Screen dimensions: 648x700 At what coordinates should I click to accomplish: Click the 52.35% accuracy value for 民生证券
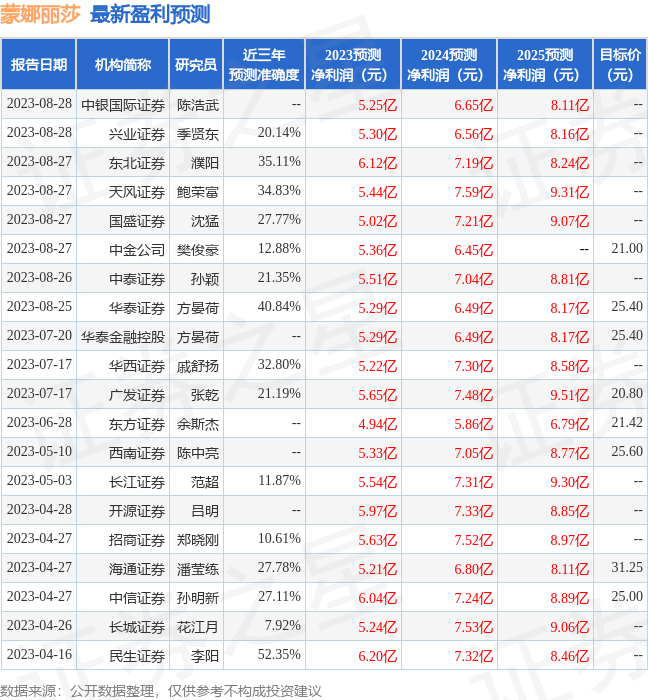tap(279, 655)
